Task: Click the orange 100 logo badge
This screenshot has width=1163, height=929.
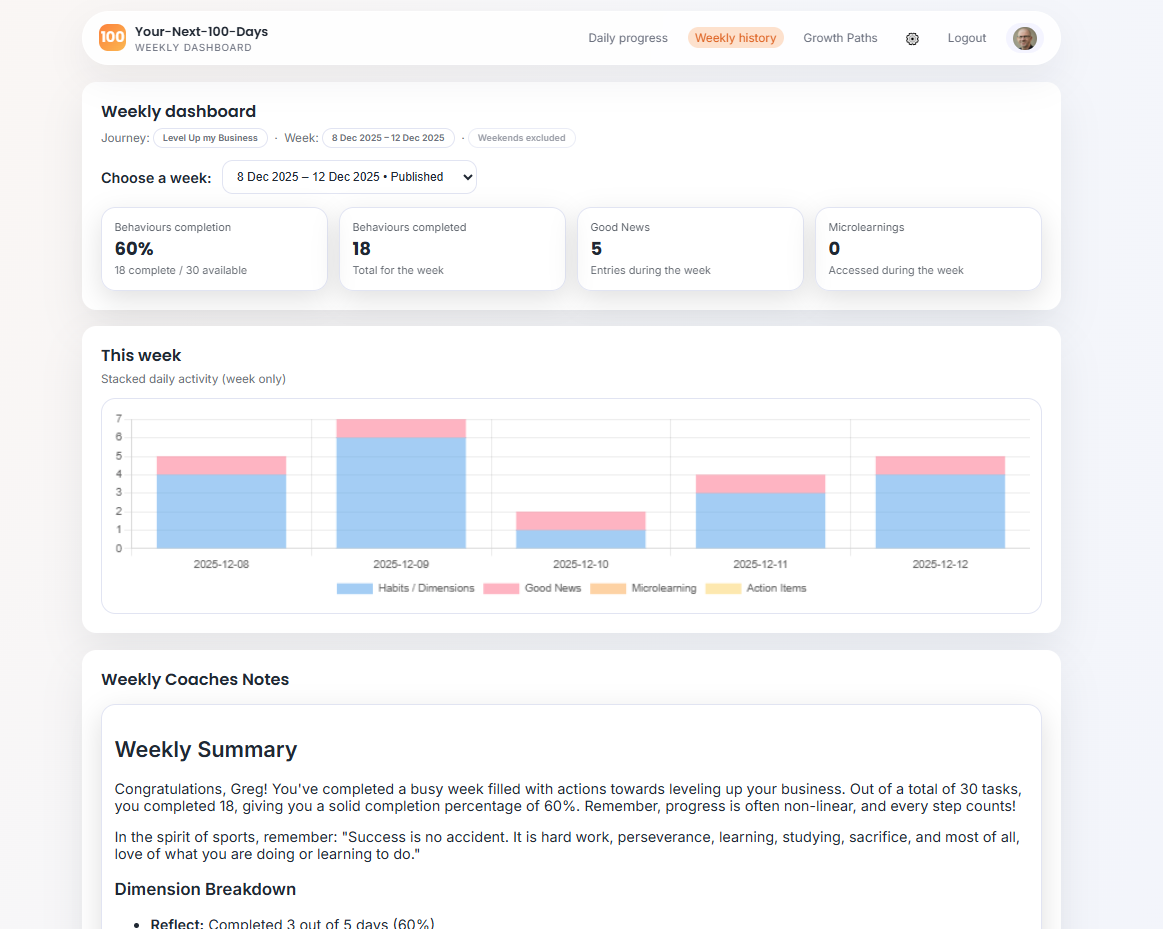Action: [112, 38]
